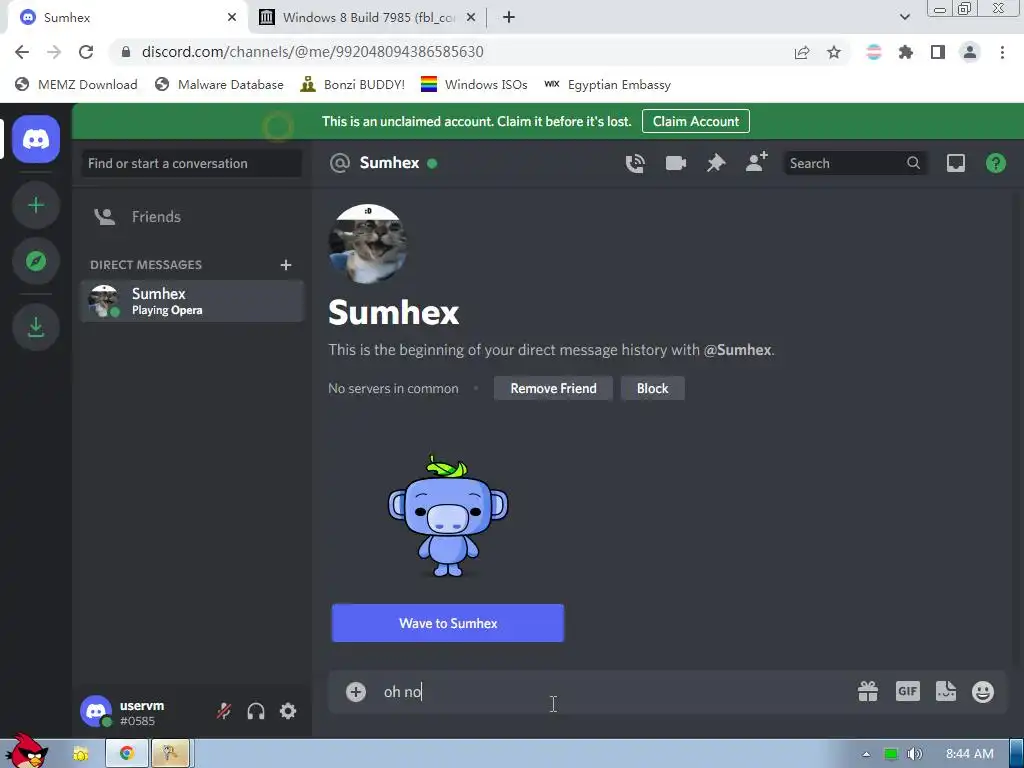
Task: Click the Wave to Sumhex button
Action: (x=447, y=623)
